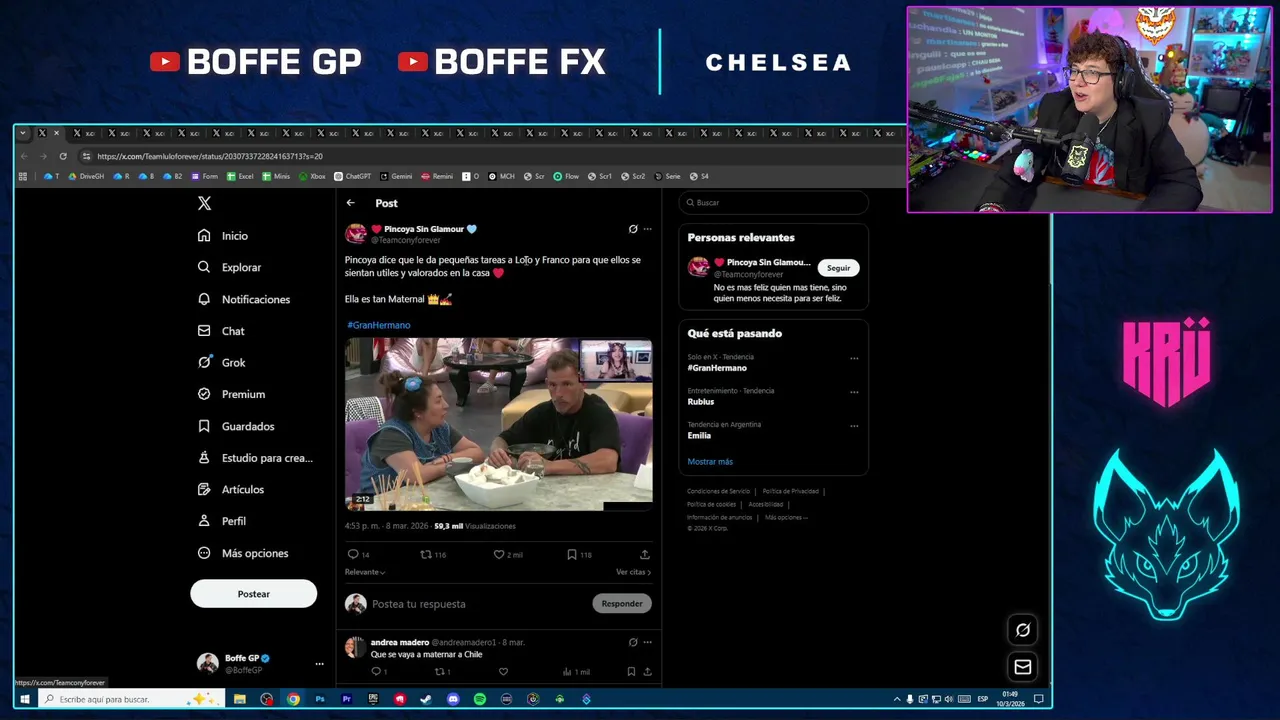Open Chat in the sidebar
The height and width of the screenshot is (720, 1280).
[221, 331]
